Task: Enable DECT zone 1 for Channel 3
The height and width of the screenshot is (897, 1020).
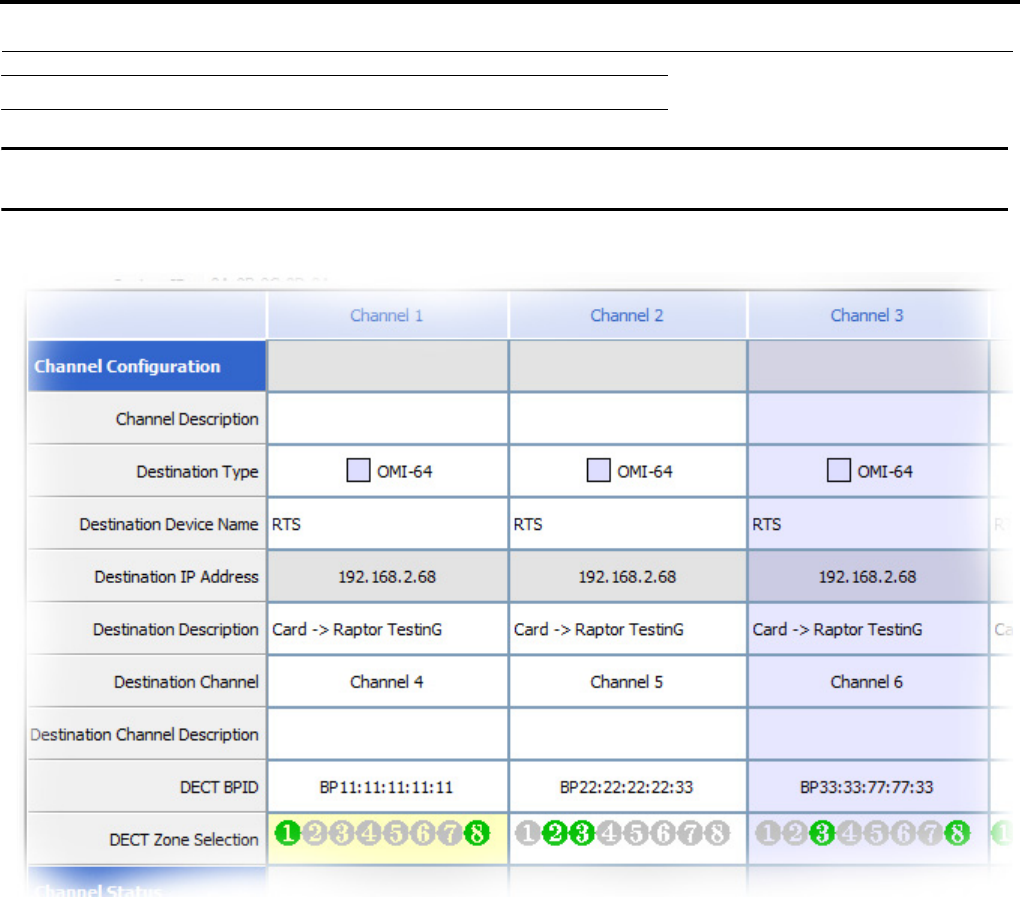Action: point(768,833)
